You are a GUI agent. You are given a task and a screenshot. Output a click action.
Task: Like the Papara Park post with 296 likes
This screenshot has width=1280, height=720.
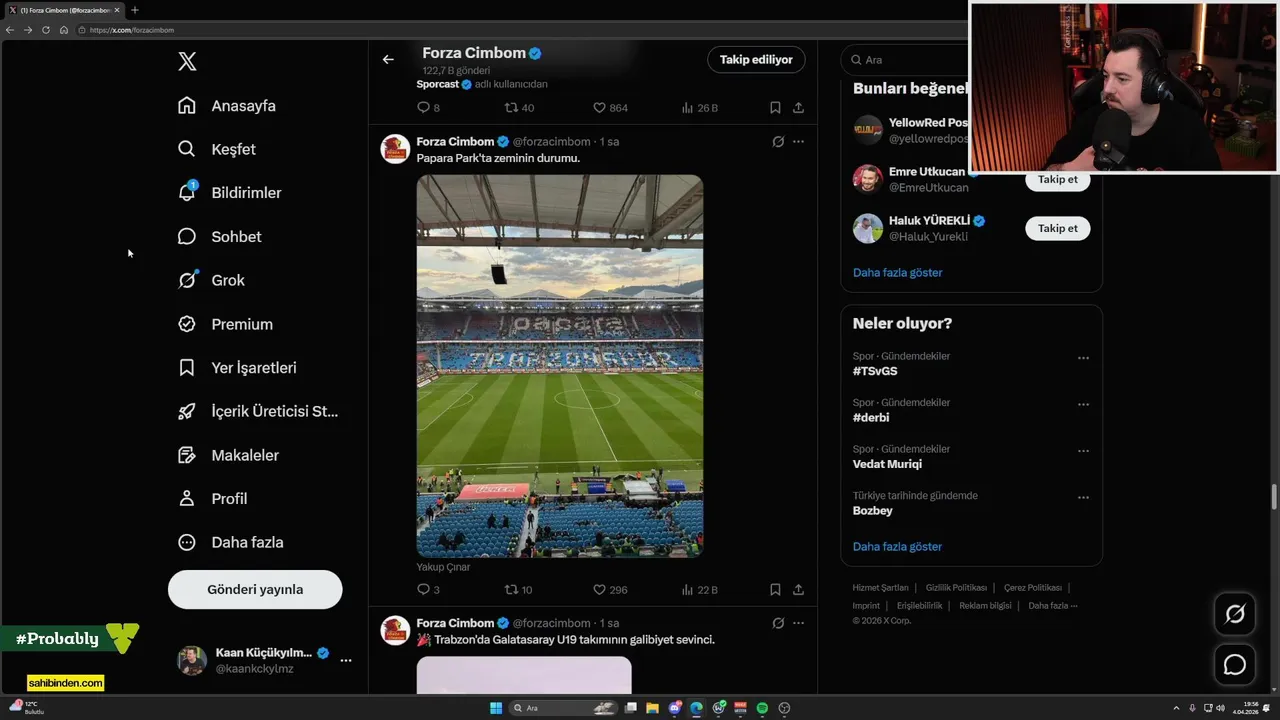[x=610, y=590]
